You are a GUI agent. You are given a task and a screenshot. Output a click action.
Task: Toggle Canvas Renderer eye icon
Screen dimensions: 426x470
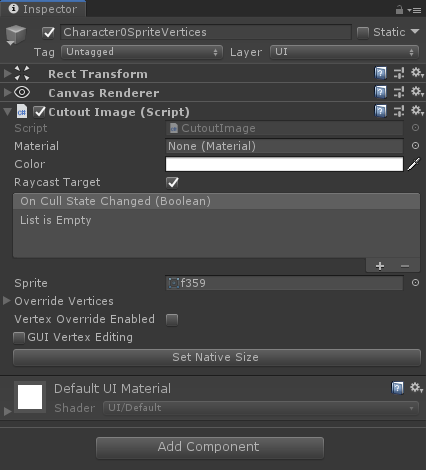(x=22, y=92)
